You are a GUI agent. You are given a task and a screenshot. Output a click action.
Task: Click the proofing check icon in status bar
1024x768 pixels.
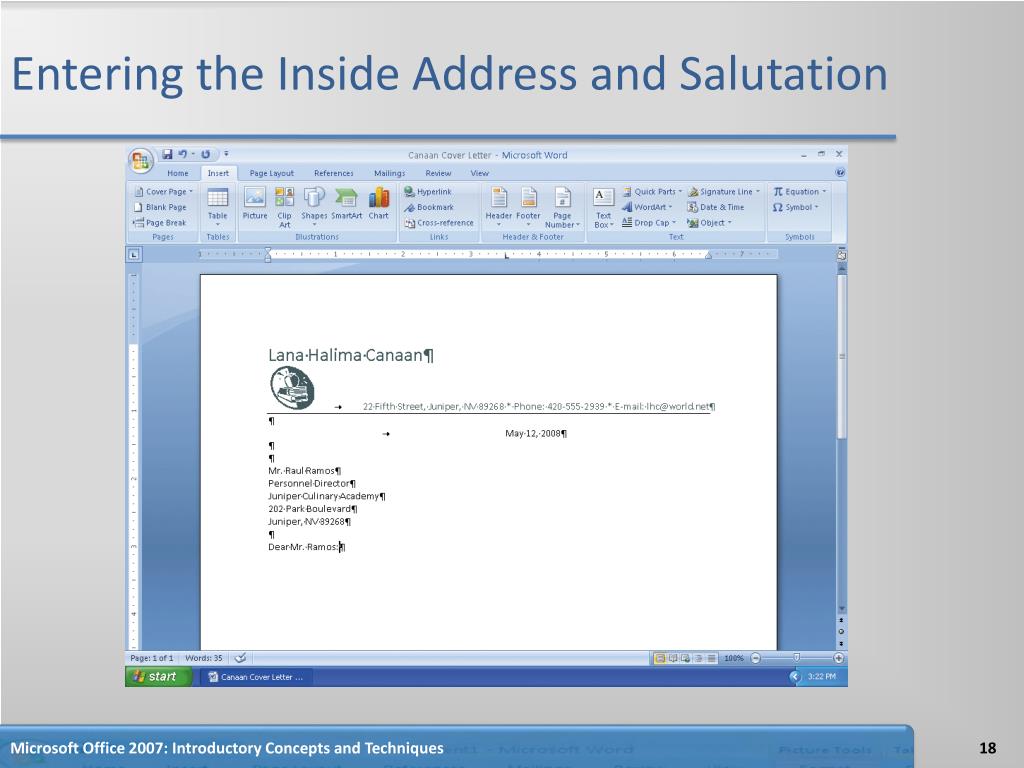pyautogui.click(x=240, y=658)
